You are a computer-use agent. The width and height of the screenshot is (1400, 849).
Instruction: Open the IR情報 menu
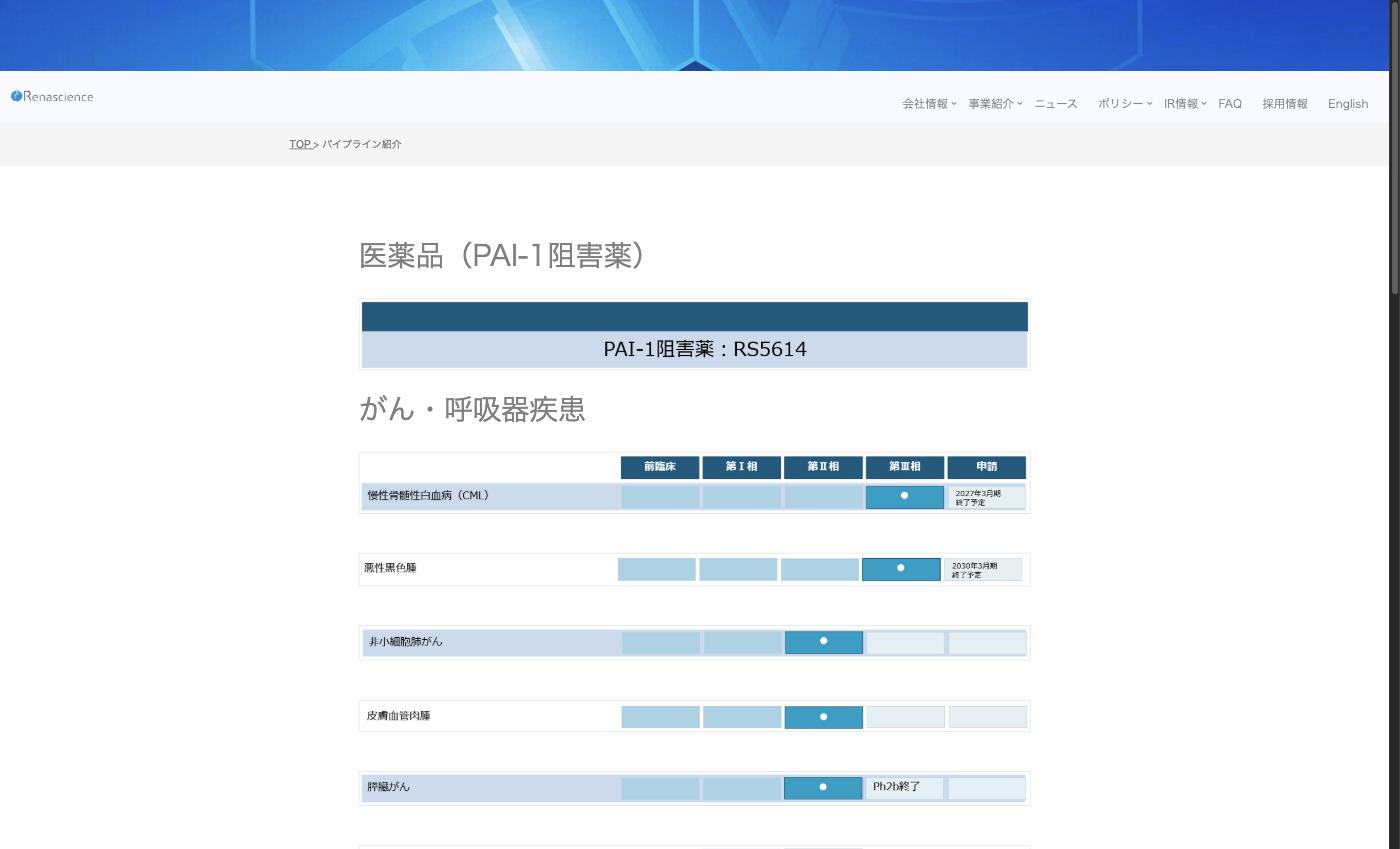click(x=1185, y=104)
